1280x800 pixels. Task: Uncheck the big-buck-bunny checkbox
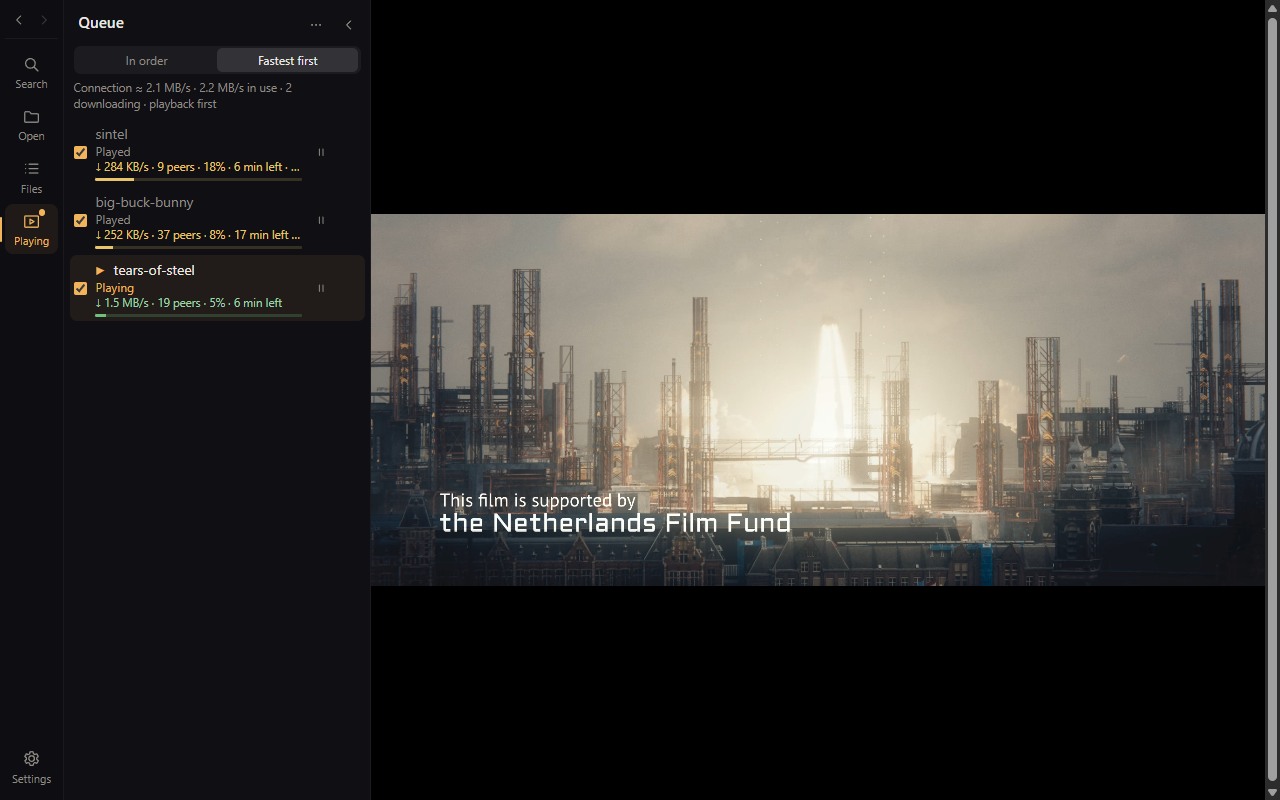[81, 220]
